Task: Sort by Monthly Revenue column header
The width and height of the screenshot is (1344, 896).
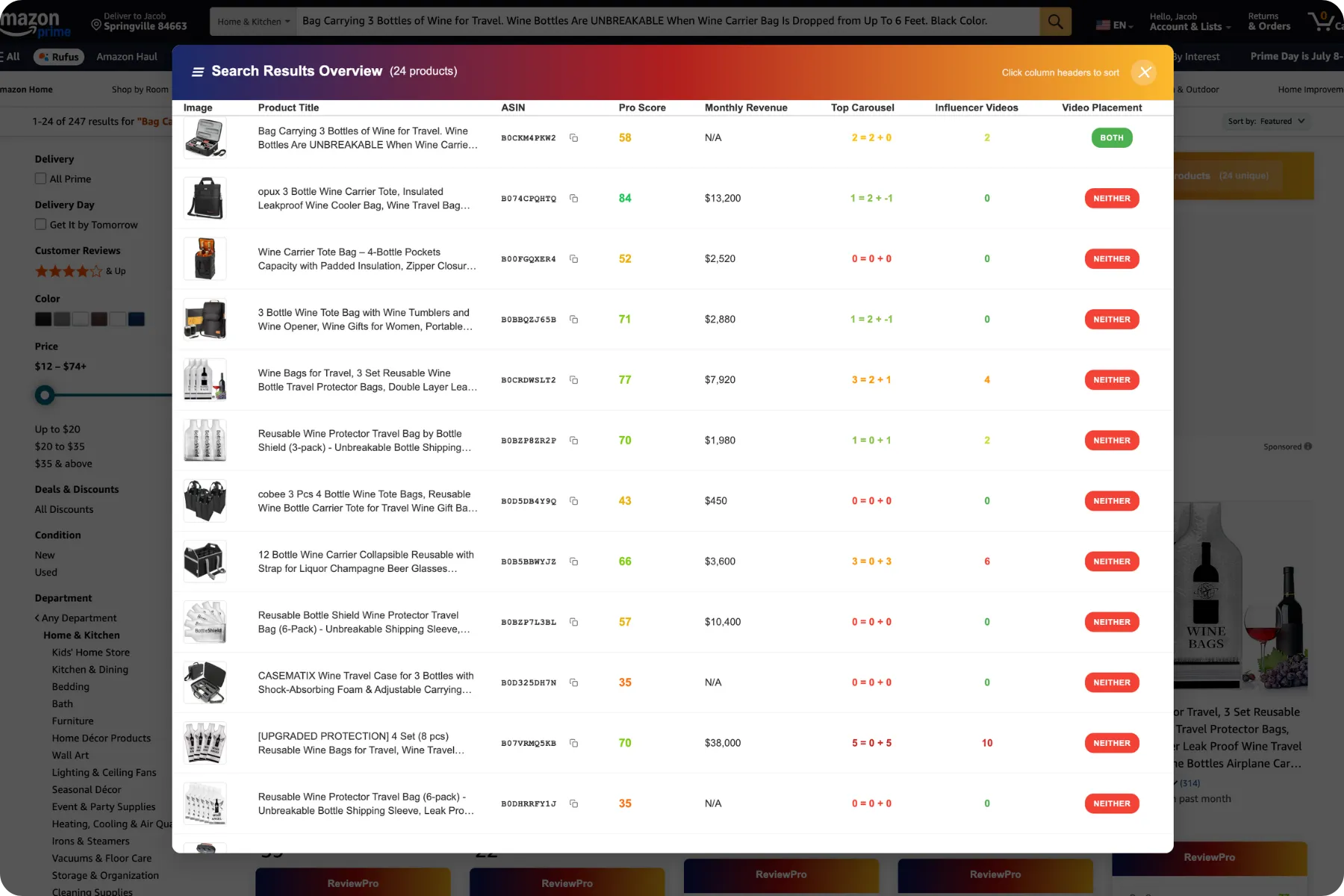Action: click(x=746, y=108)
